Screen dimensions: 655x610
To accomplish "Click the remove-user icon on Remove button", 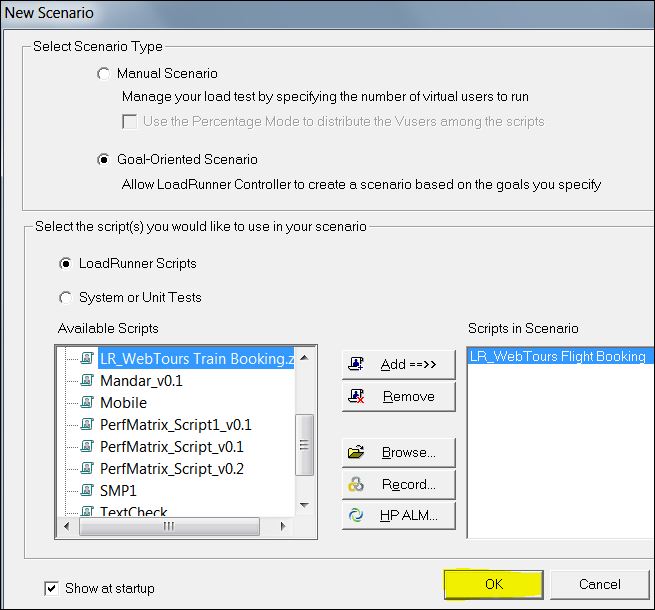I will click(356, 396).
